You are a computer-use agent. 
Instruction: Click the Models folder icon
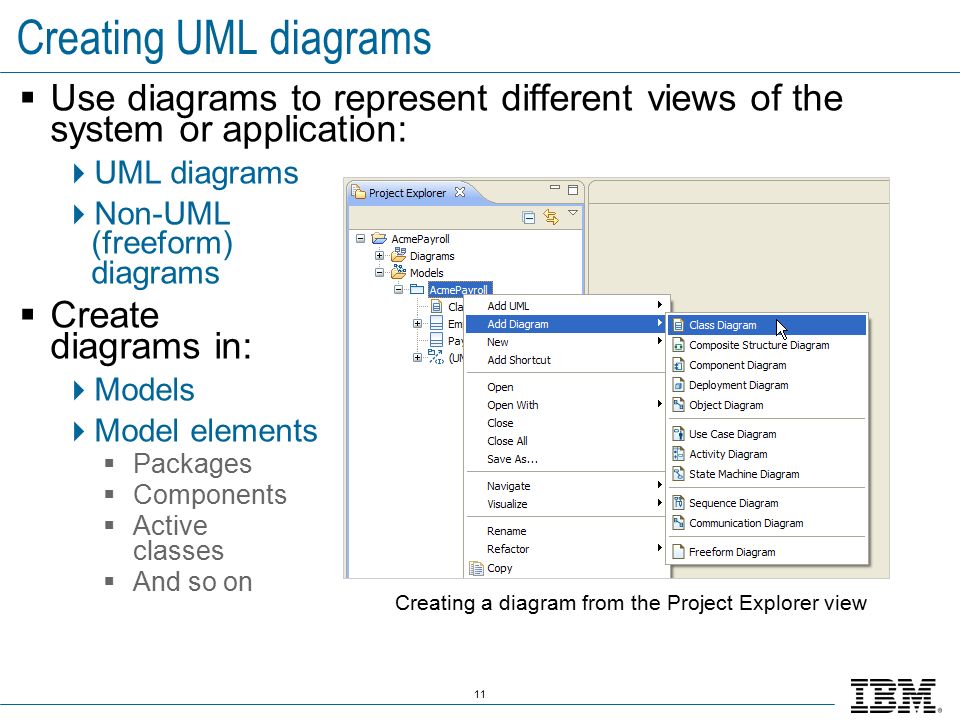pos(398,272)
